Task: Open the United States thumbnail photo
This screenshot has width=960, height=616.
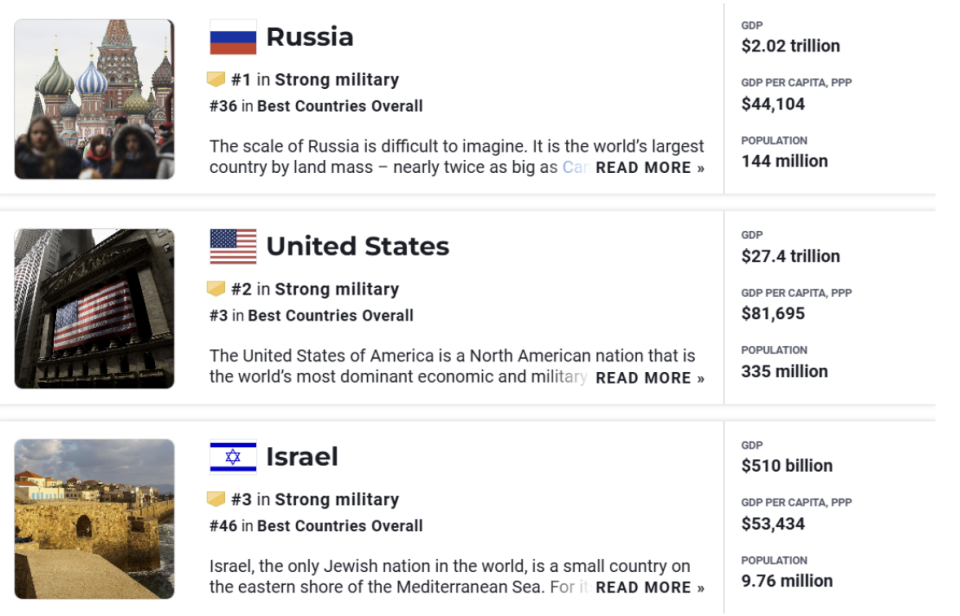Action: point(94,309)
